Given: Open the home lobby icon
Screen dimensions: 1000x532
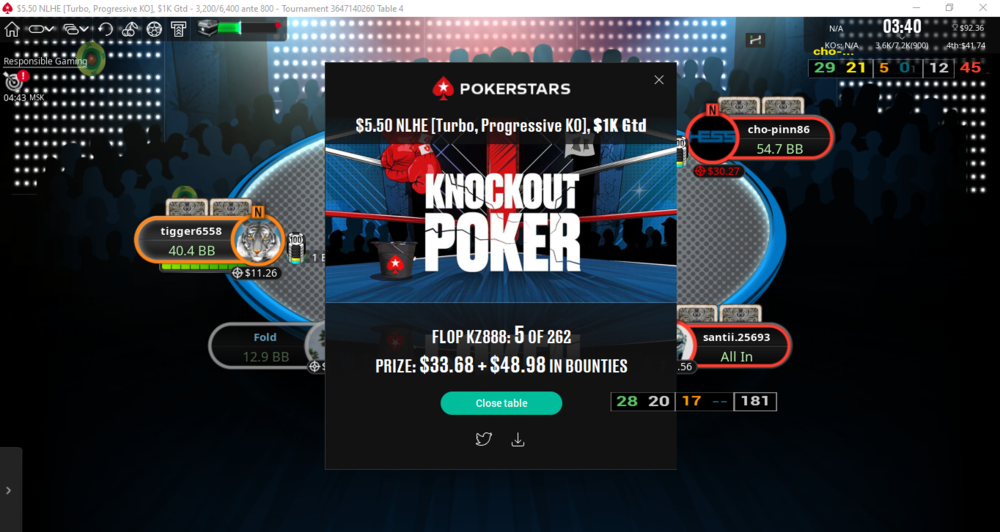Looking at the screenshot, I should click(x=12, y=29).
